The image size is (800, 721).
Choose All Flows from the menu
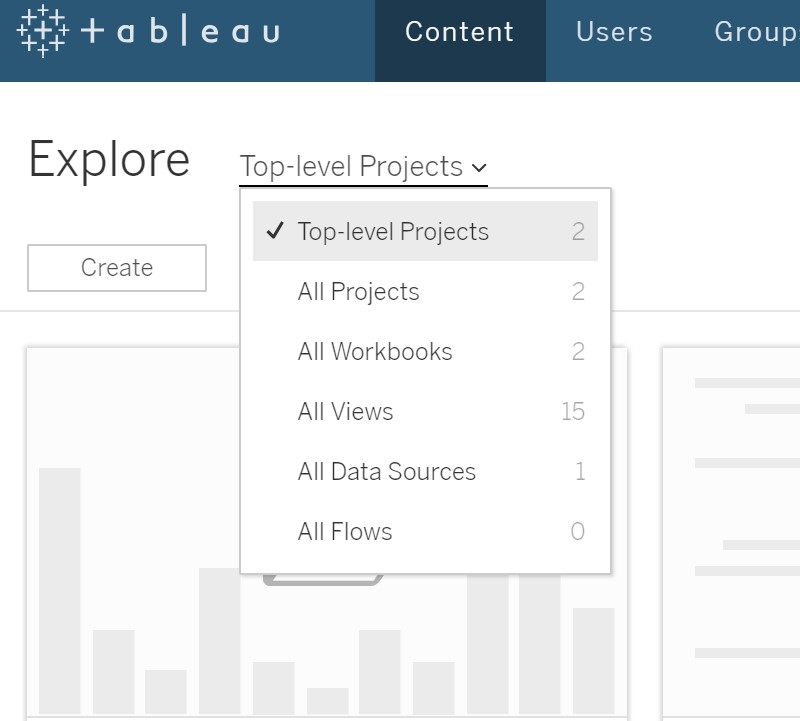click(x=425, y=531)
